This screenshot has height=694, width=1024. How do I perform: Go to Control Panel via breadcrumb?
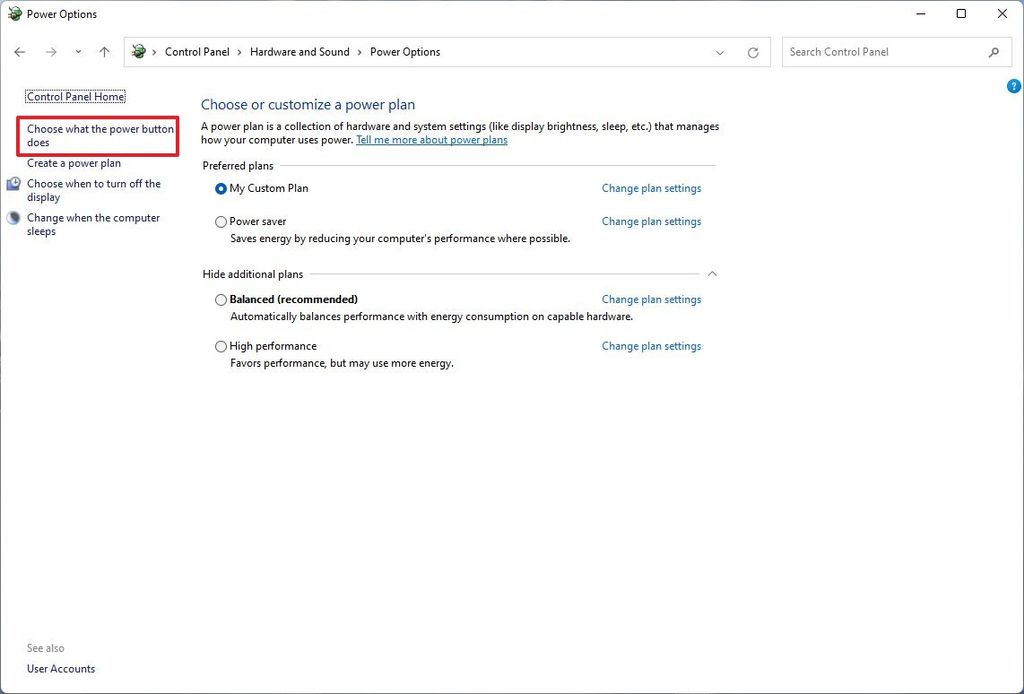[x=197, y=51]
